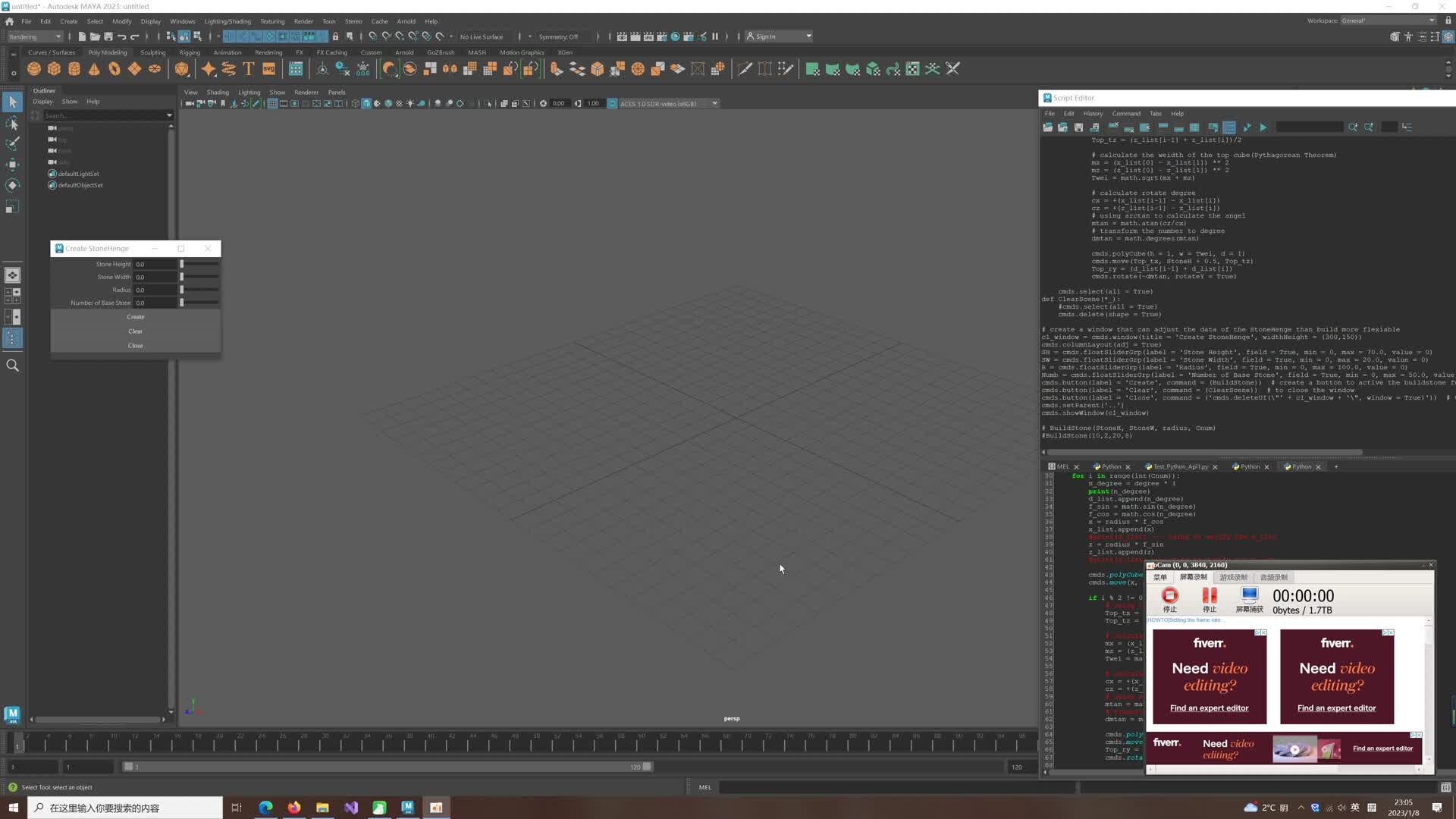Save script in the Script Editor toolbar
The image size is (1456, 819).
[1078, 127]
